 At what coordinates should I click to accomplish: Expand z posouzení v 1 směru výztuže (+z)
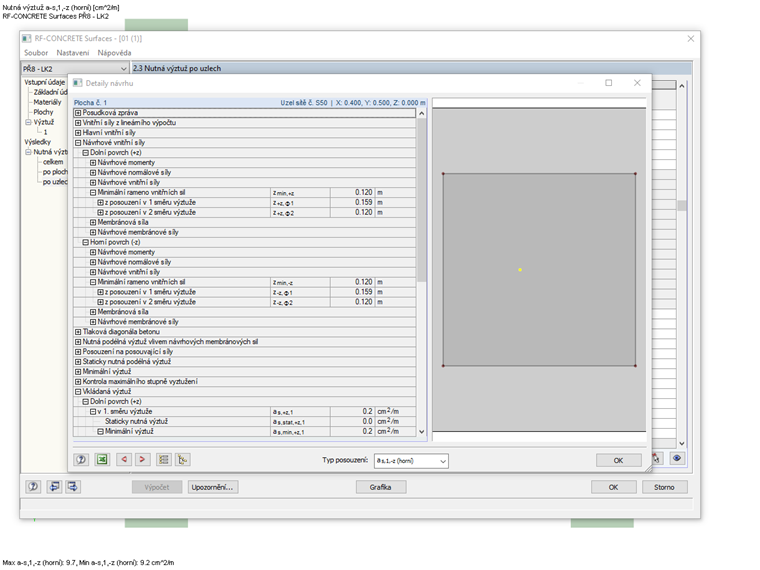(x=100, y=203)
